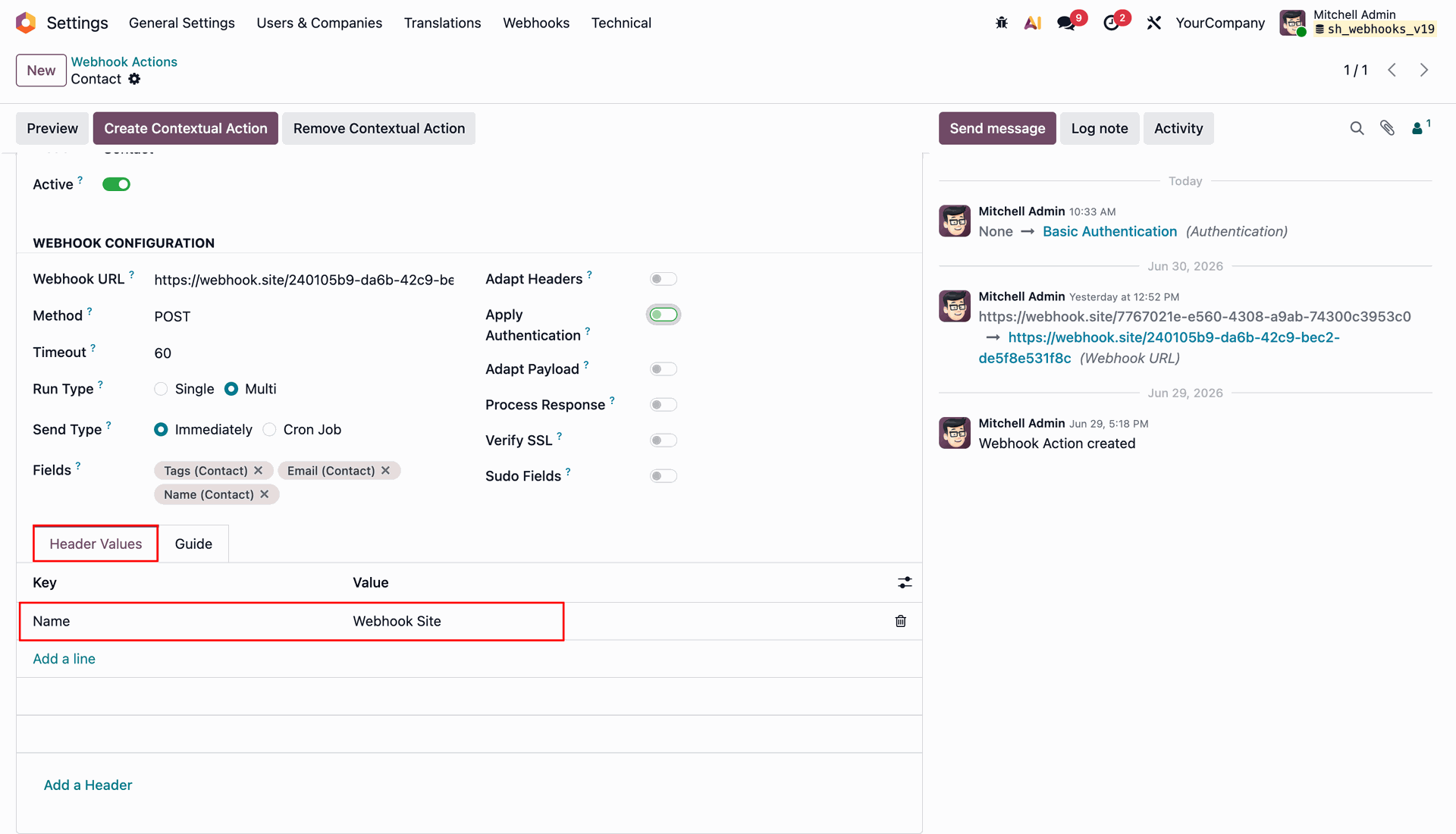Toggle the Active switch

(116, 184)
